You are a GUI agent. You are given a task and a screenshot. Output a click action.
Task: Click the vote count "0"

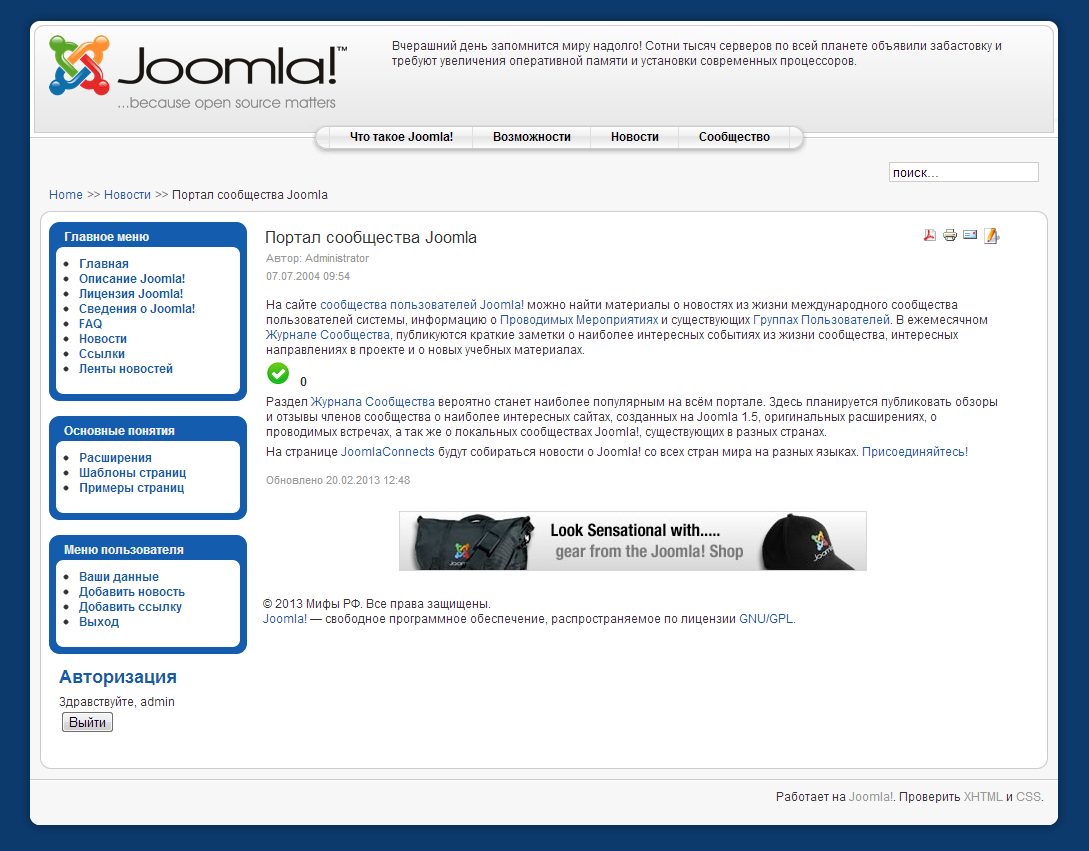tap(303, 381)
